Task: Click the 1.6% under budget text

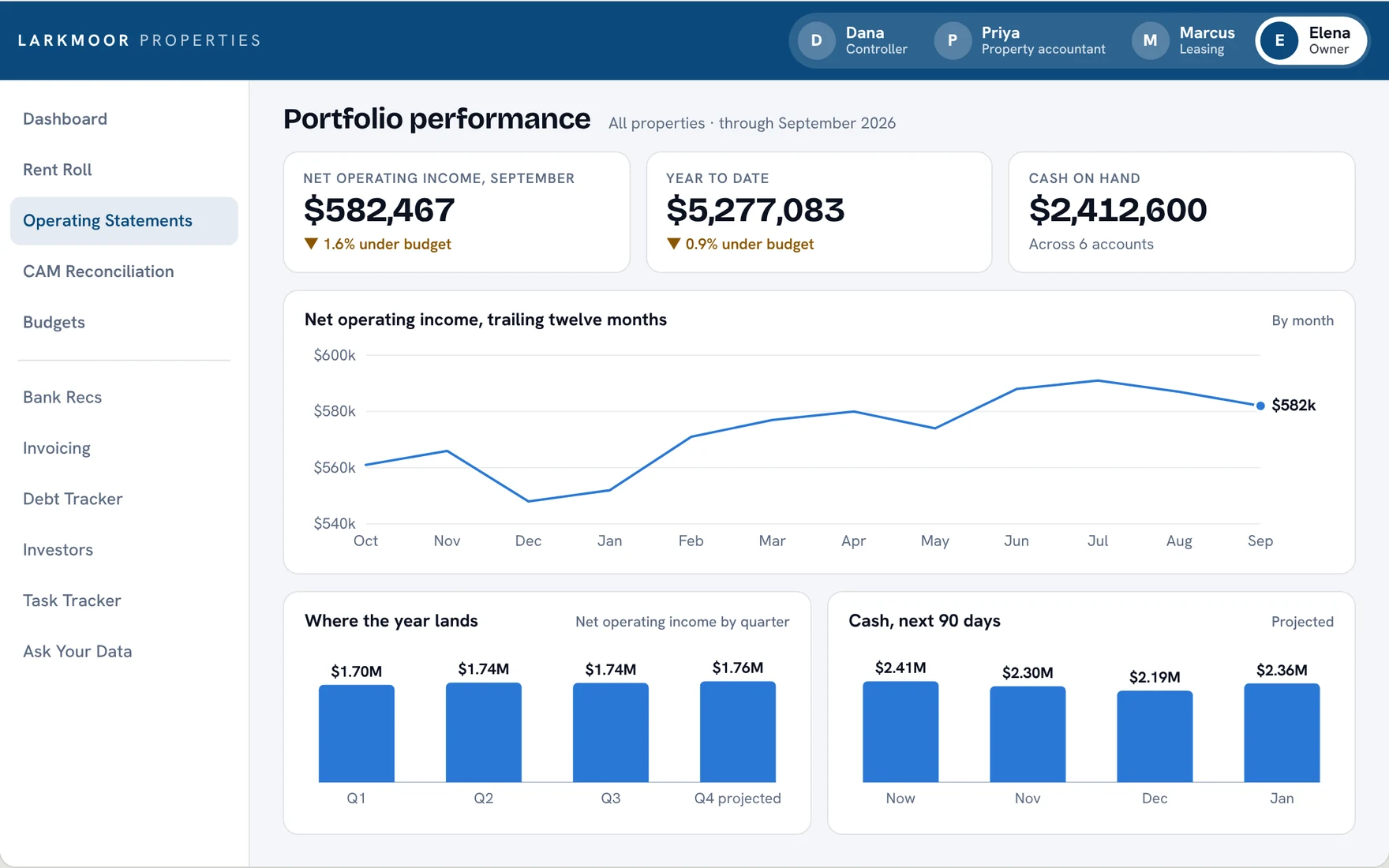Action: (x=387, y=244)
